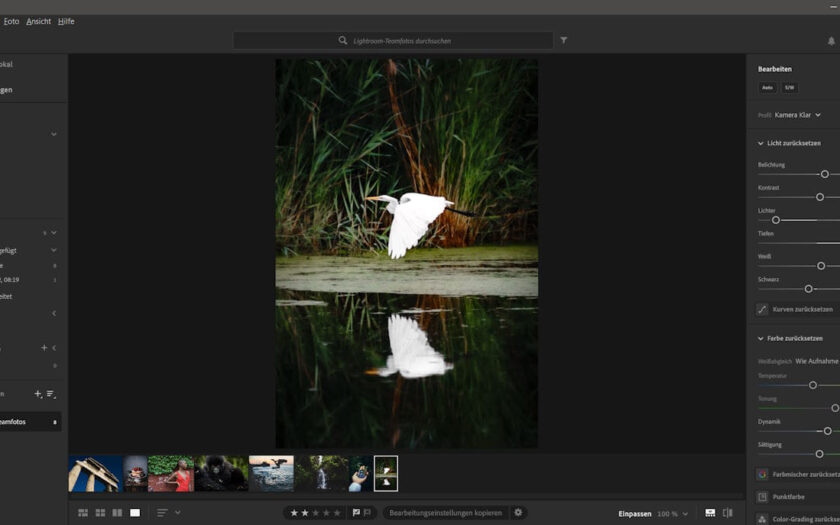The height and width of the screenshot is (525, 840).
Task: Open the filter funnel icon next to search
Action: click(564, 40)
